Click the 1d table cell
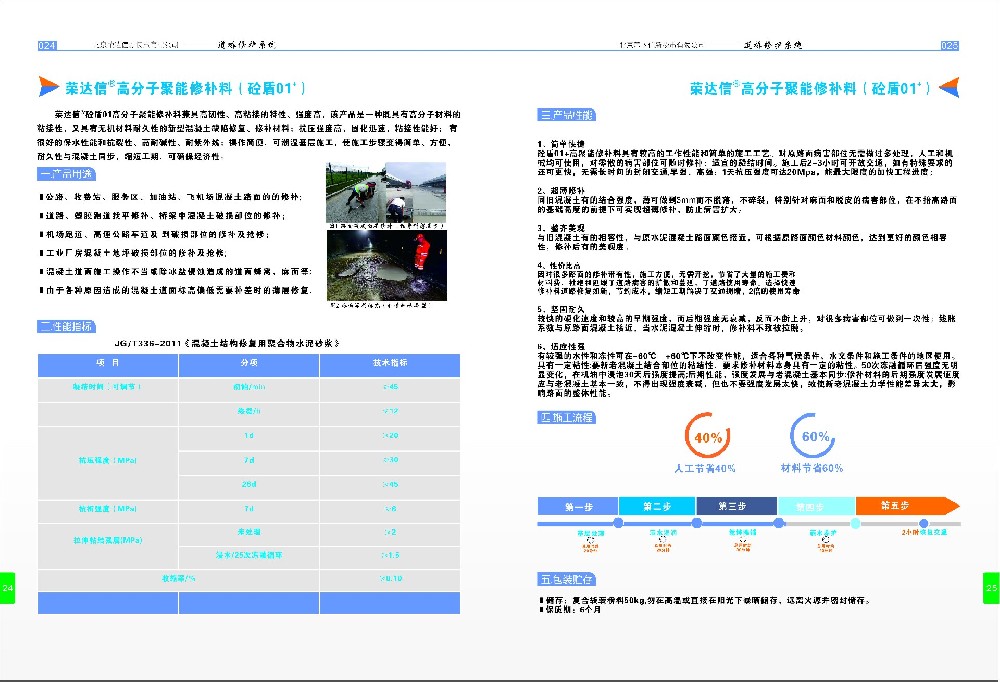The width and height of the screenshot is (1000, 682). point(249,436)
